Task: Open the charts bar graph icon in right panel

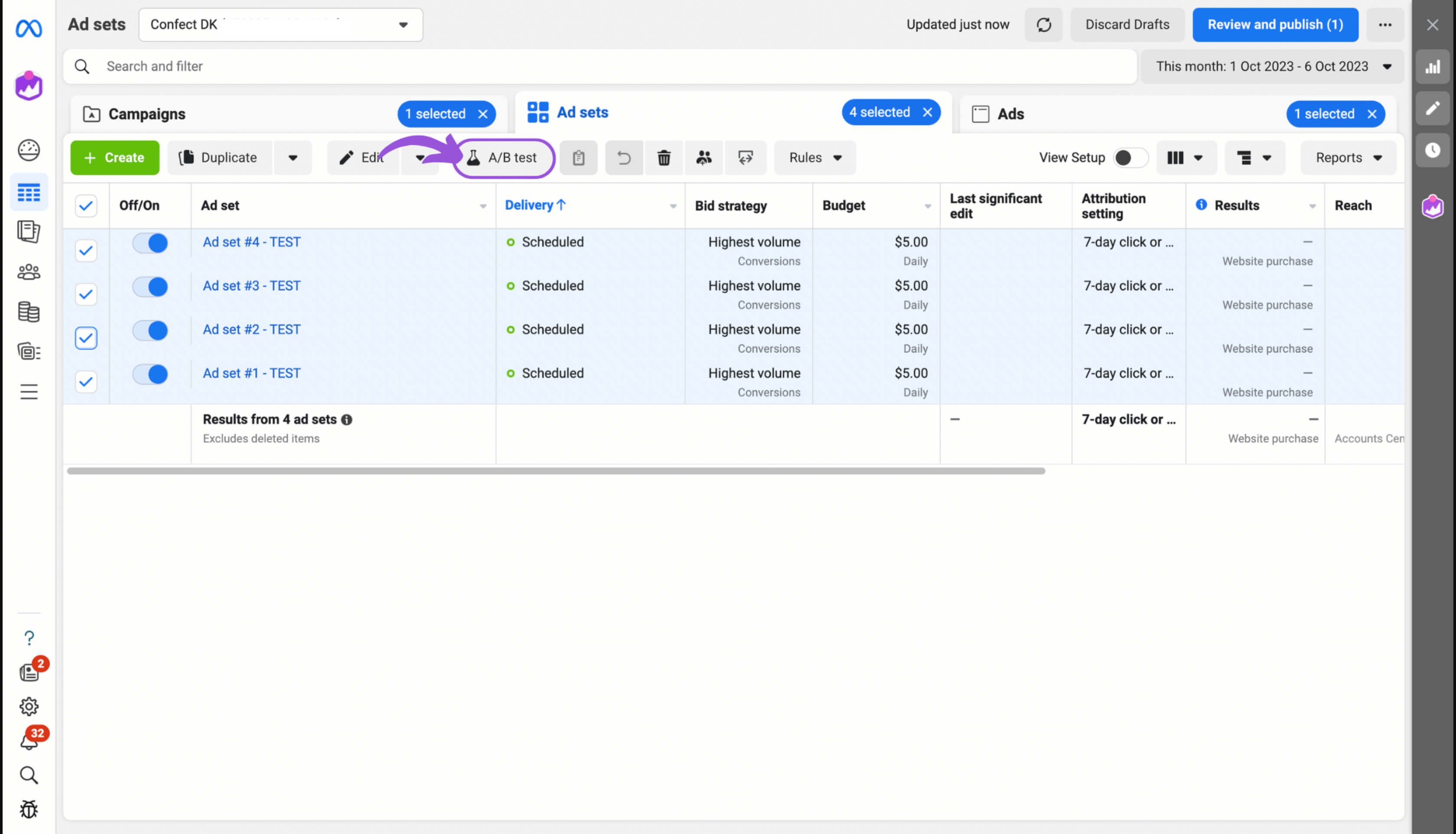Action: (1433, 67)
